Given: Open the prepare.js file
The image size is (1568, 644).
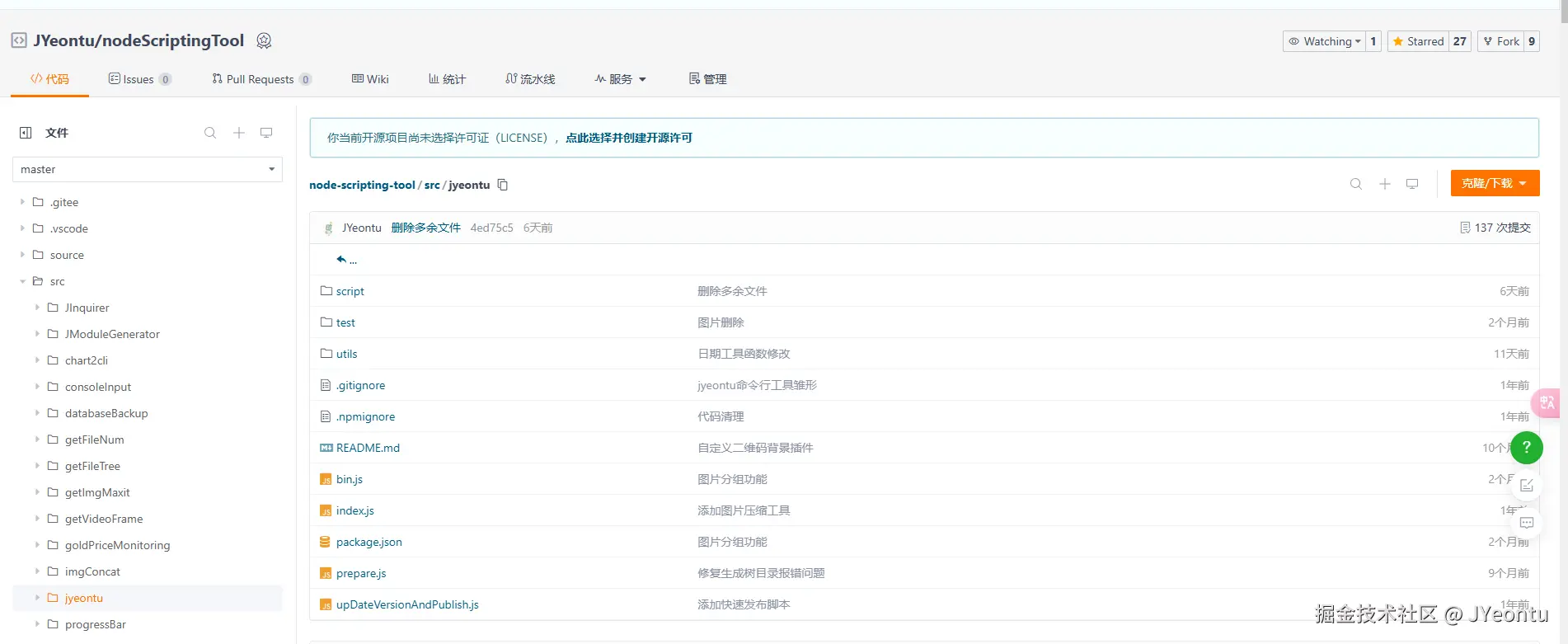Looking at the screenshot, I should pos(361,573).
